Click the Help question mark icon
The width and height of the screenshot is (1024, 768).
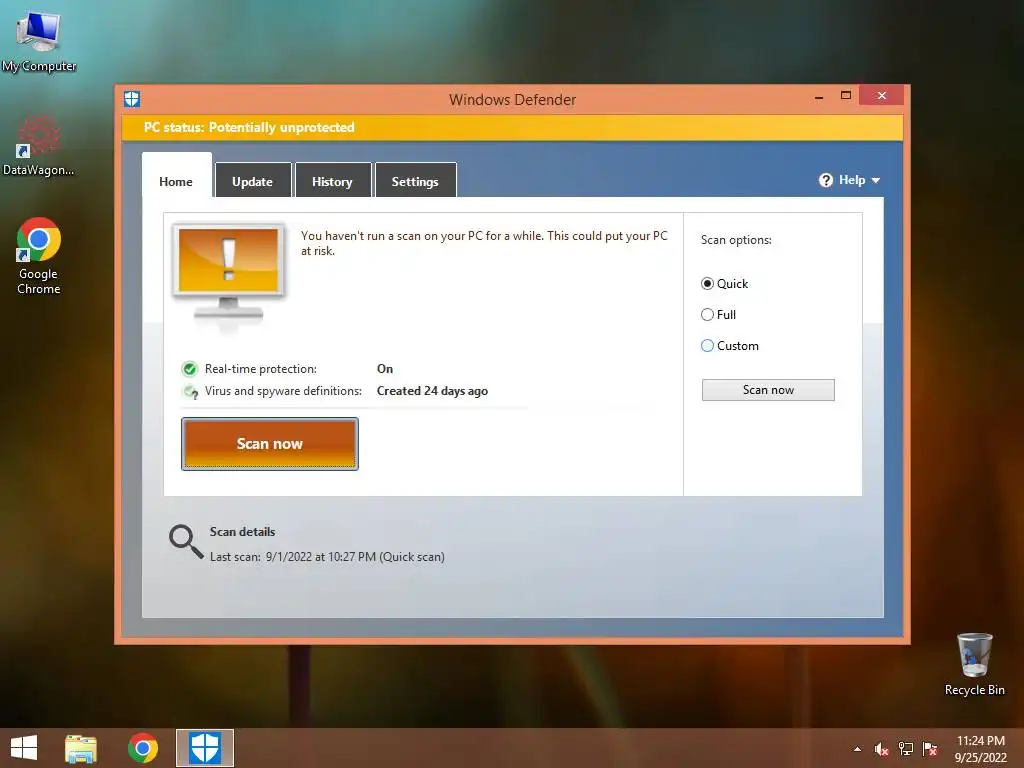[825, 180]
